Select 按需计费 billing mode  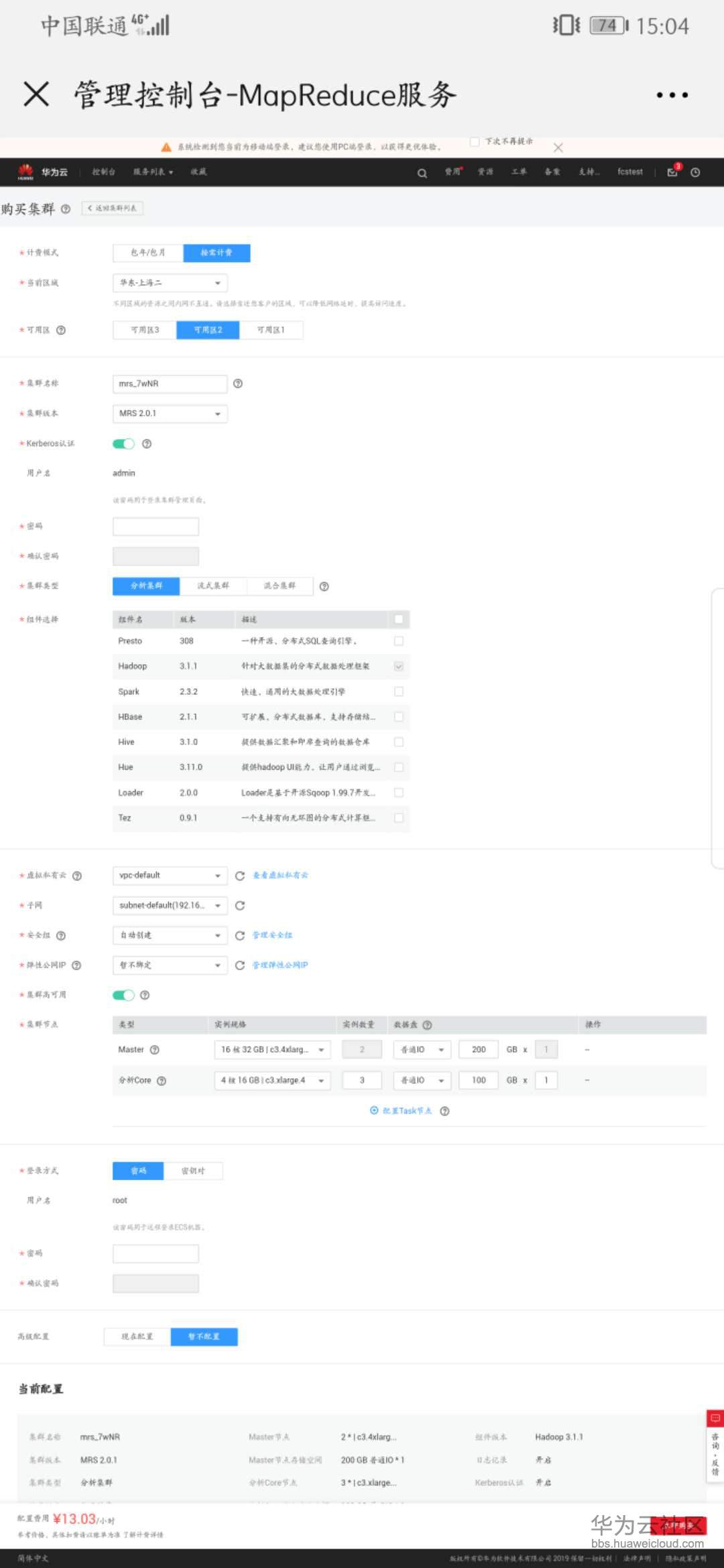[x=217, y=253]
